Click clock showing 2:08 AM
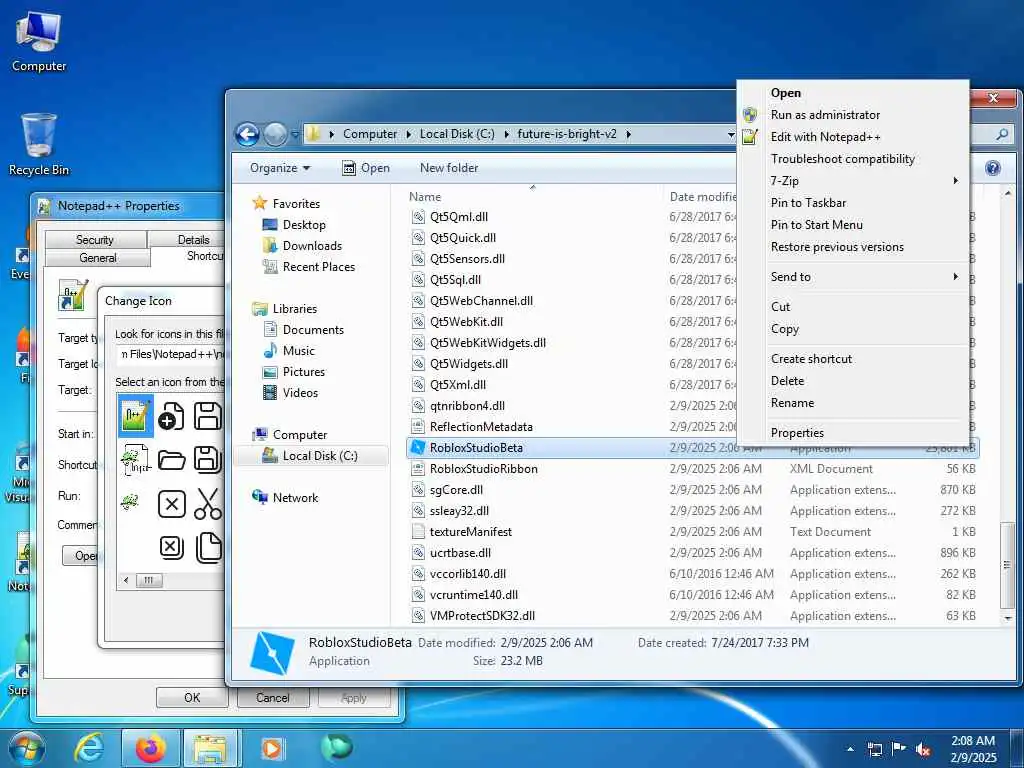 click(972, 749)
